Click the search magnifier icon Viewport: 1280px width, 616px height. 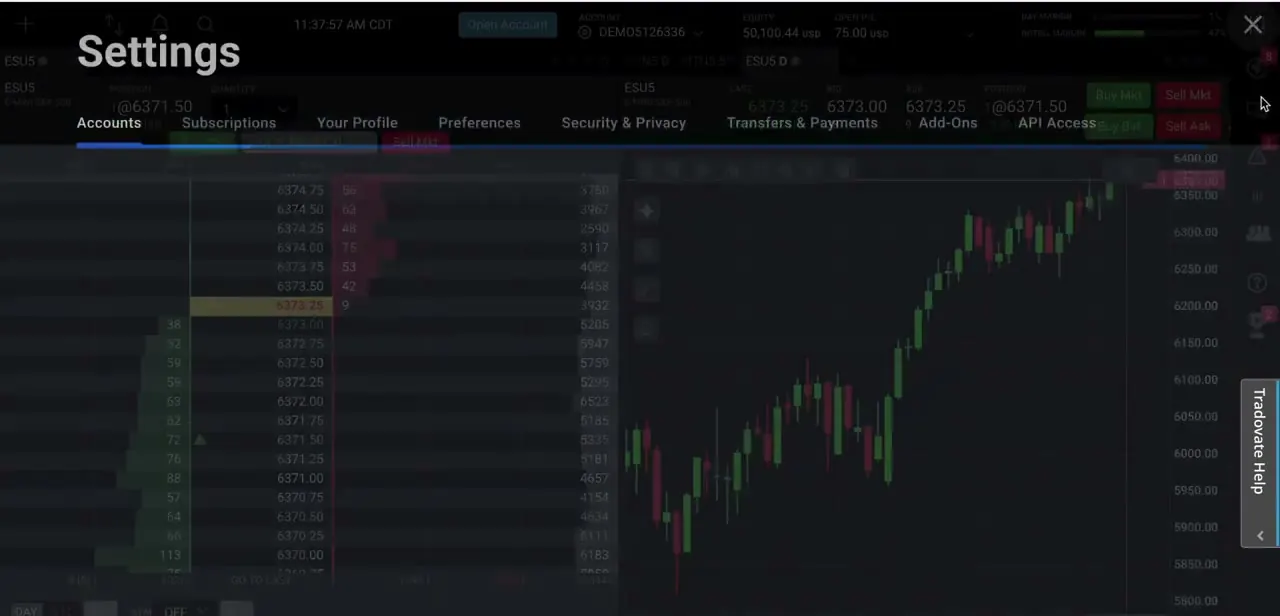point(205,24)
